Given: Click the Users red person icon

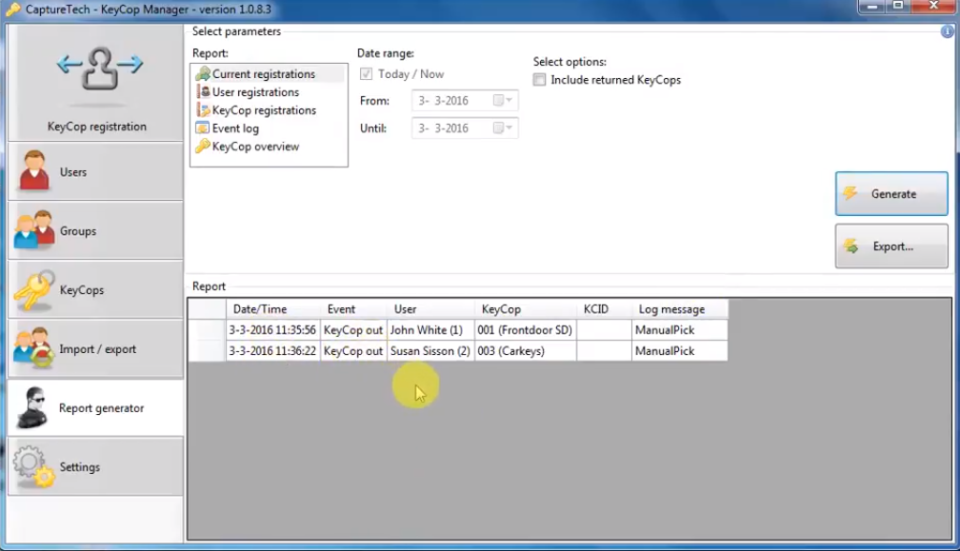Looking at the screenshot, I should click(34, 171).
